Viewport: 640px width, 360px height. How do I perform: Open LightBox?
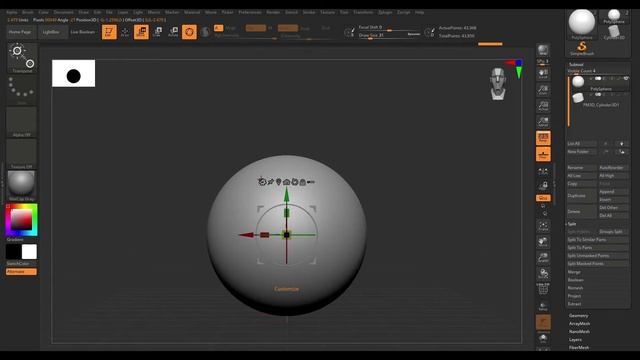[x=51, y=32]
